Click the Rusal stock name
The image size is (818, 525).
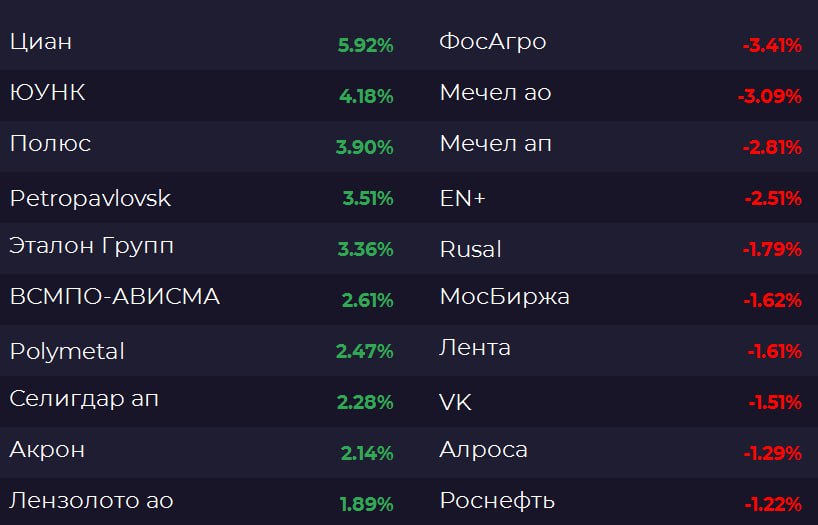point(470,249)
